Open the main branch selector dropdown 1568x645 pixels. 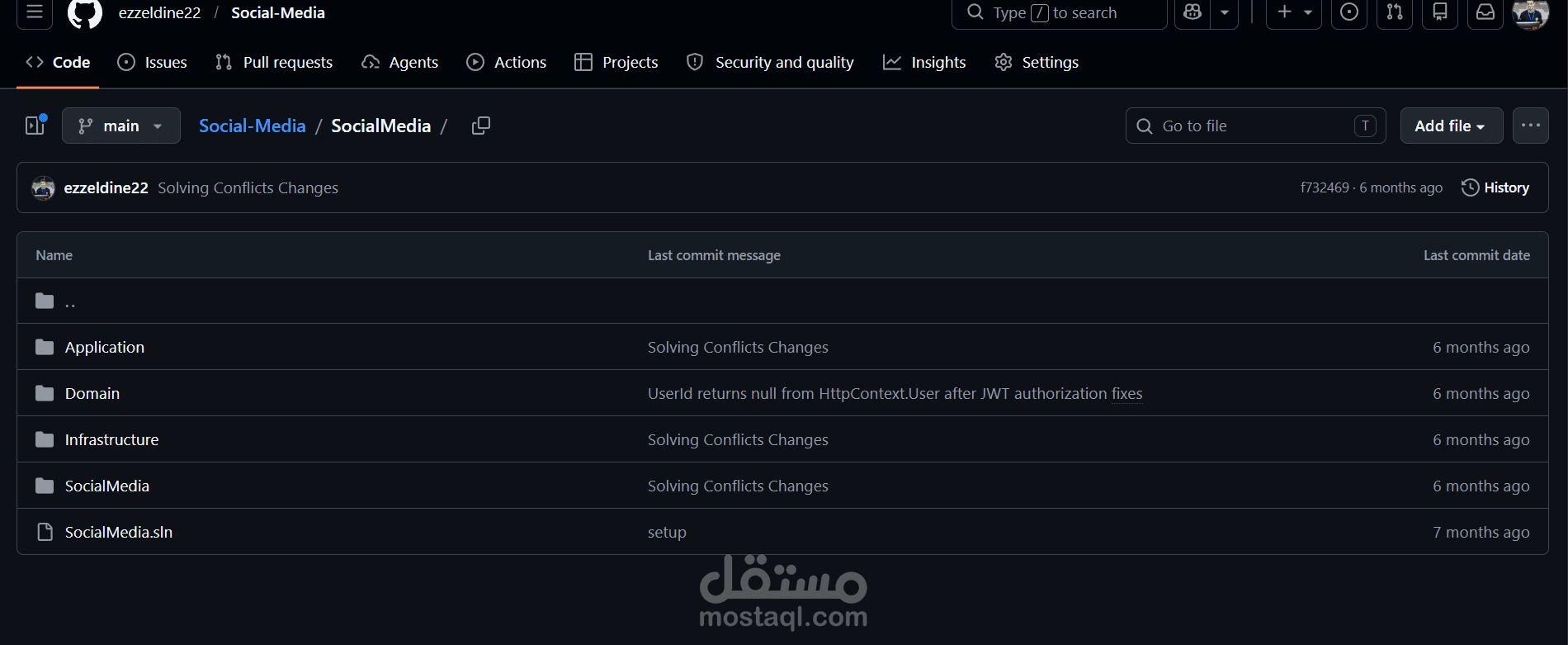[121, 126]
